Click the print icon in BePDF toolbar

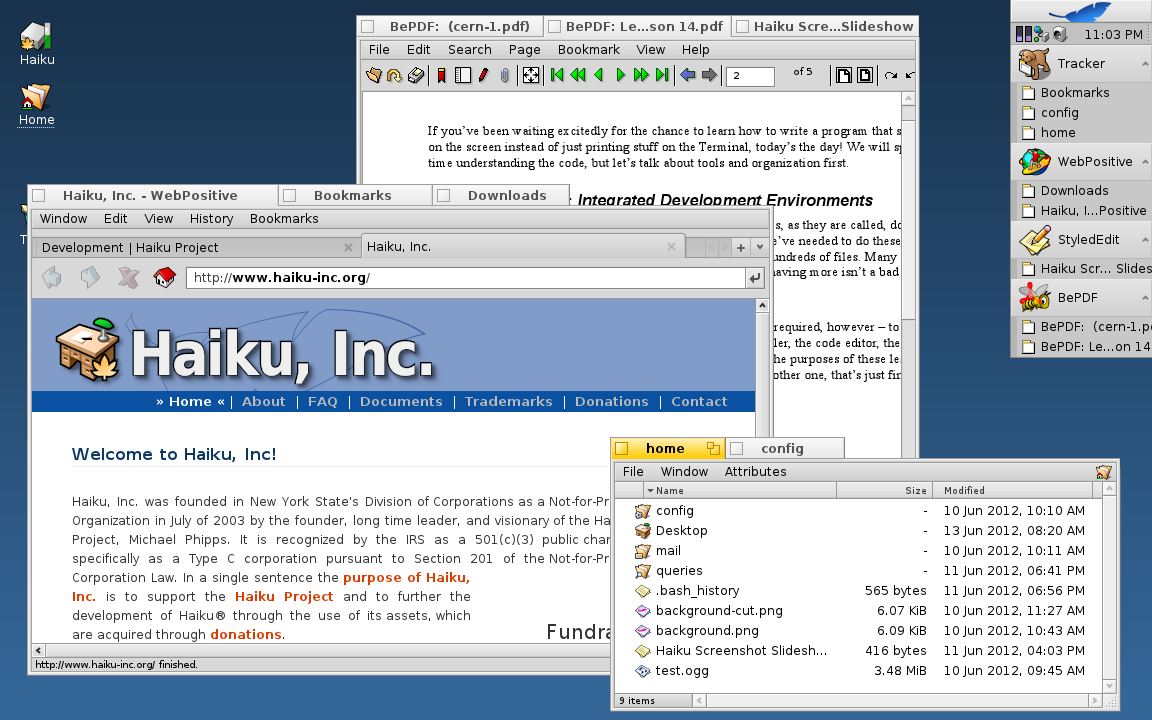(416, 75)
